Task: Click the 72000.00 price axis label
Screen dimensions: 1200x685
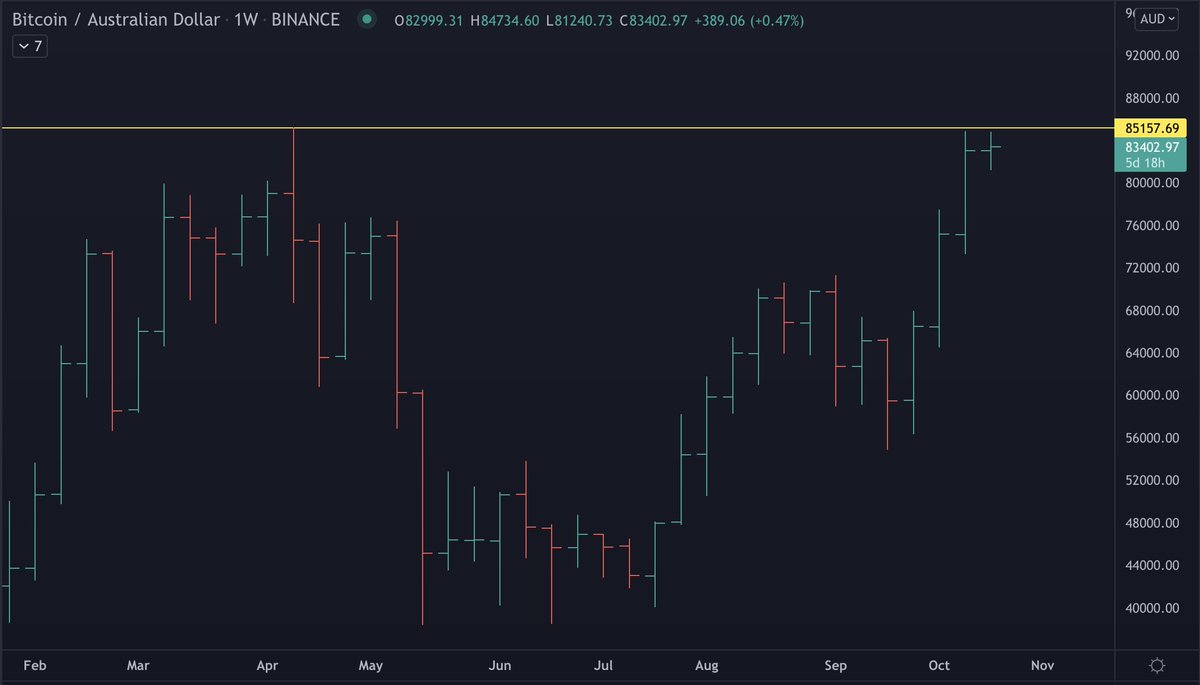Action: tap(1153, 268)
